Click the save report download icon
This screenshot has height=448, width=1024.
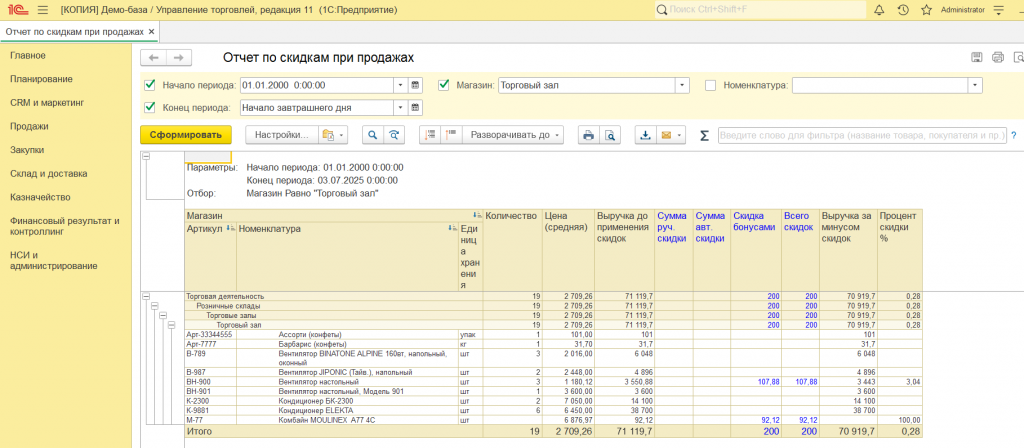pyautogui.click(x=646, y=135)
